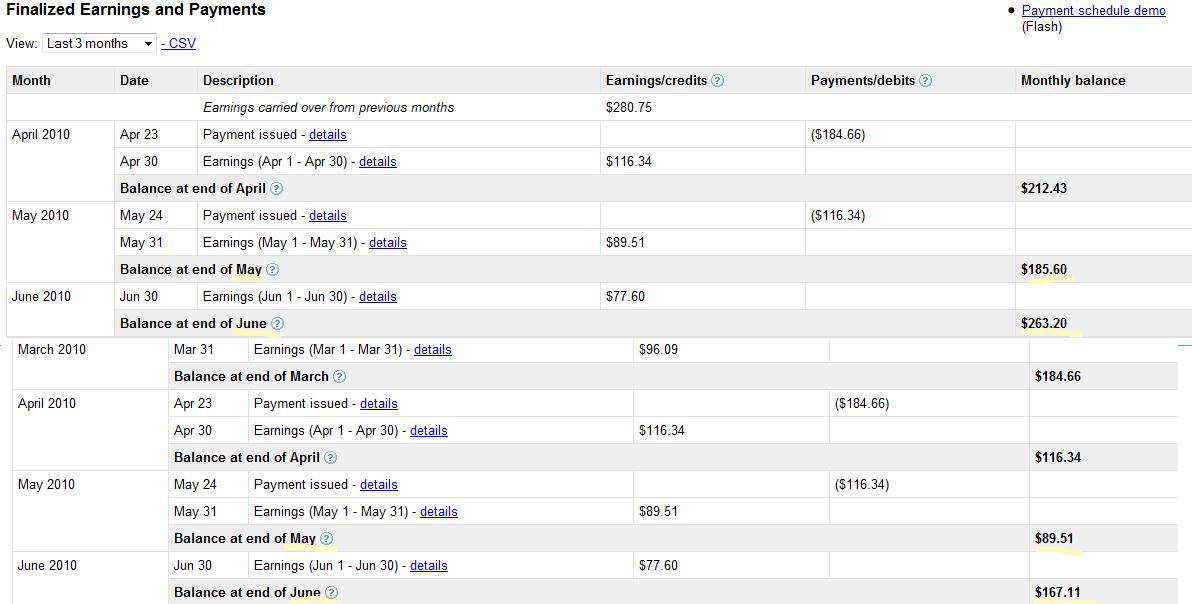This screenshot has width=1192, height=604.
Task: Open the View period dropdown showing Last 3 months
Action: click(x=100, y=43)
